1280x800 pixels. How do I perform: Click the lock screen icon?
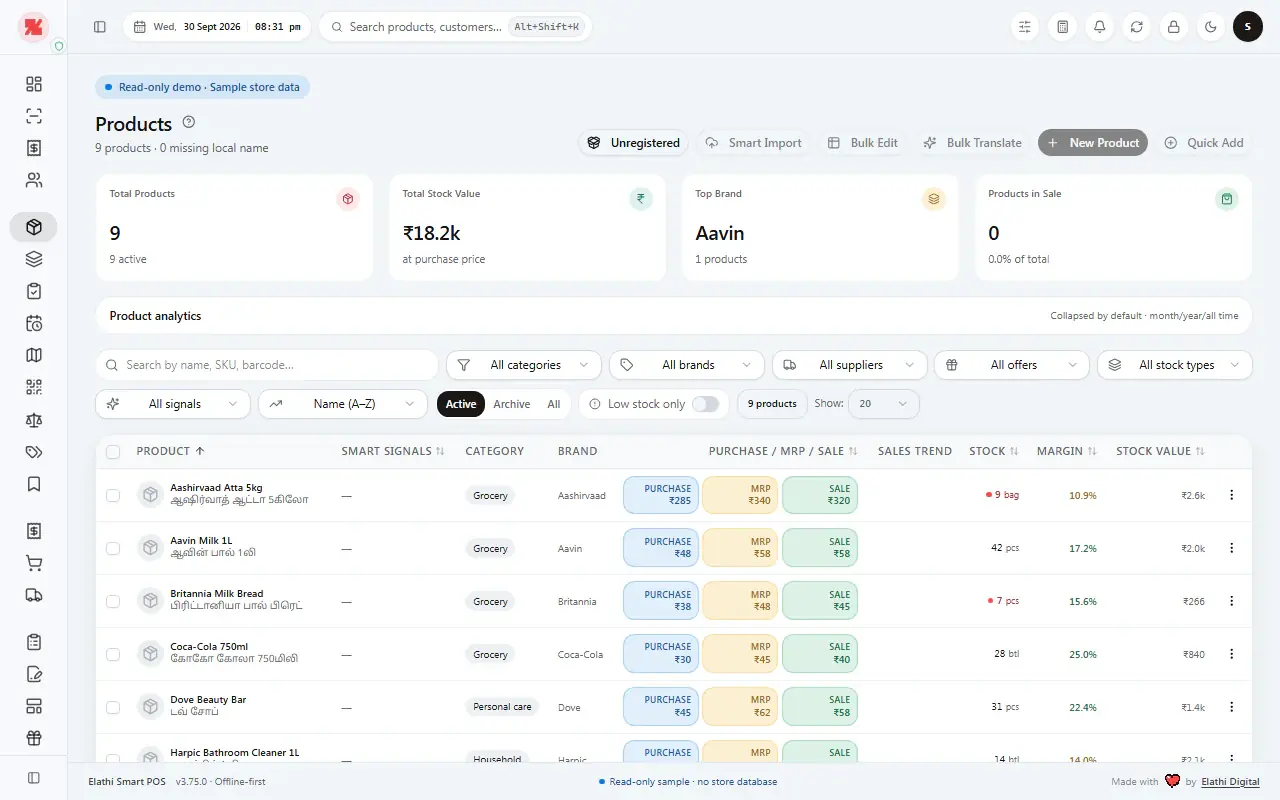(x=1174, y=27)
